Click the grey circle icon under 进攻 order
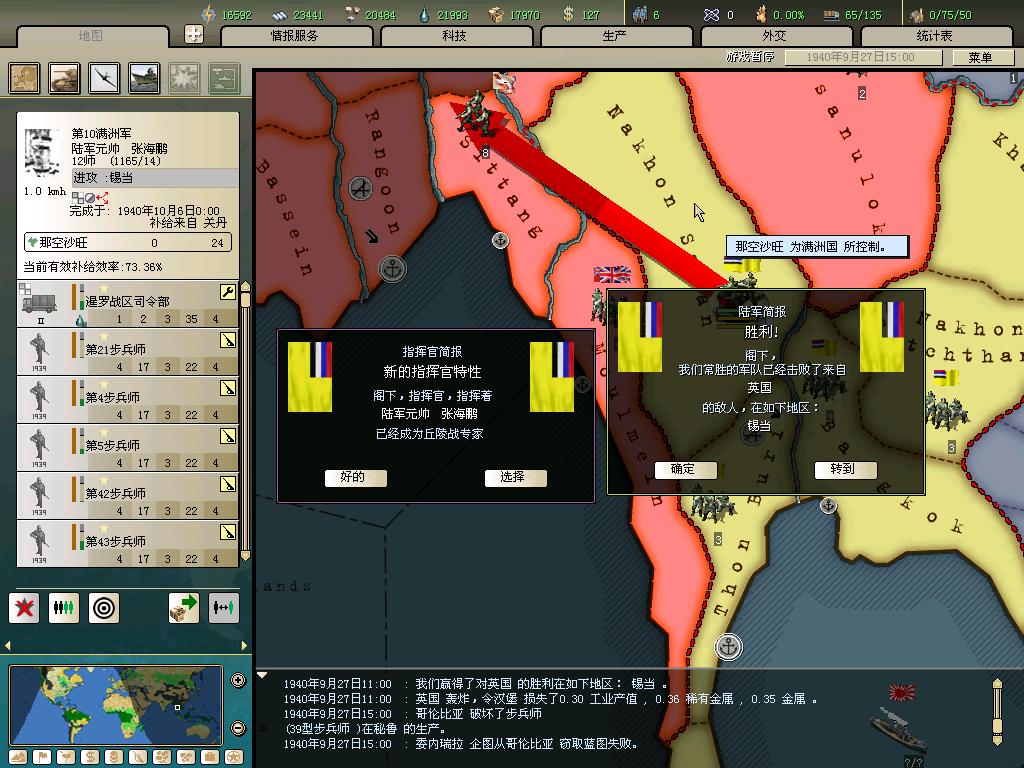Screen dimensions: 1024x768 pos(90,197)
